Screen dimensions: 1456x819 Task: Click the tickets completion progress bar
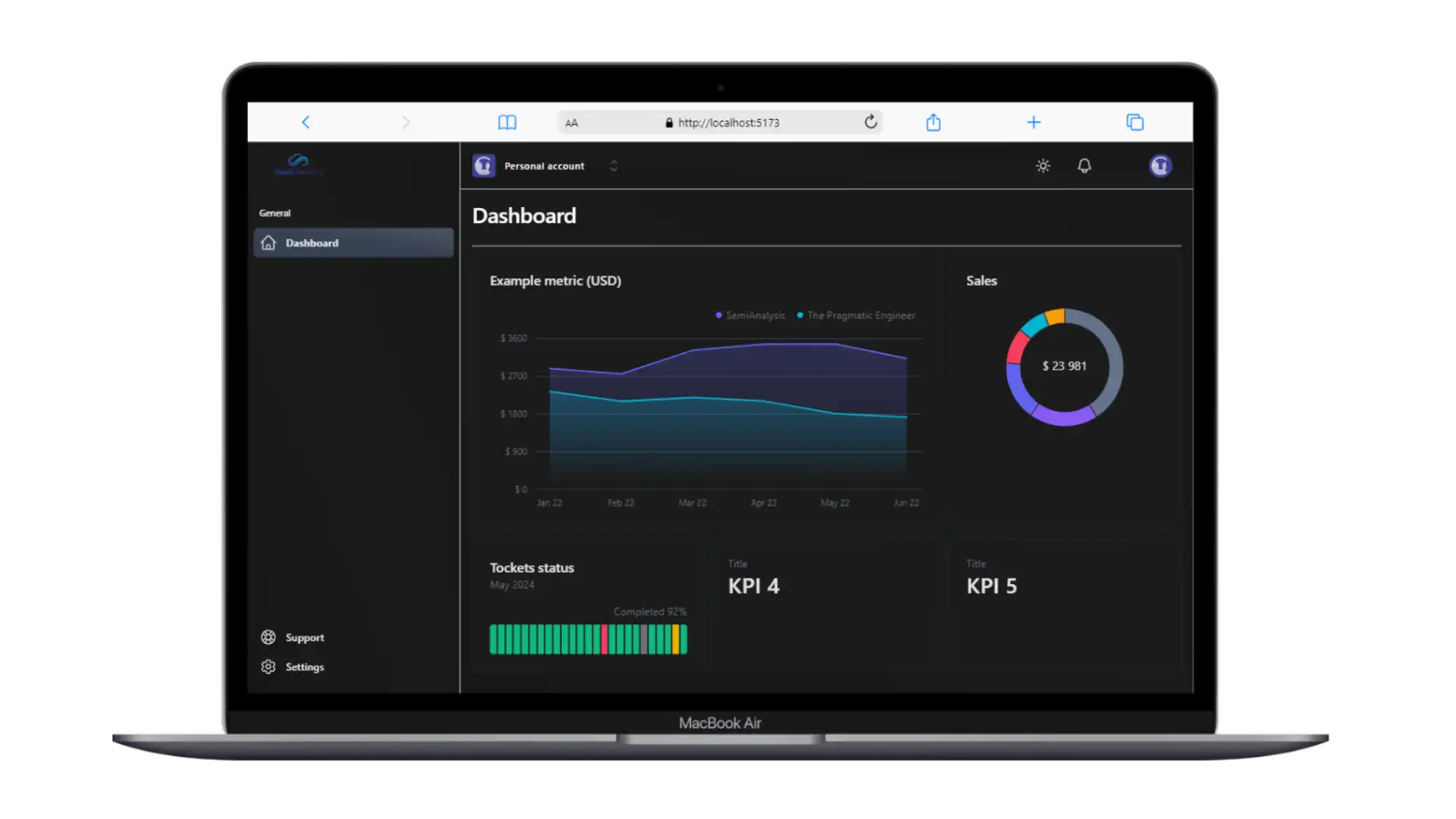coord(588,639)
